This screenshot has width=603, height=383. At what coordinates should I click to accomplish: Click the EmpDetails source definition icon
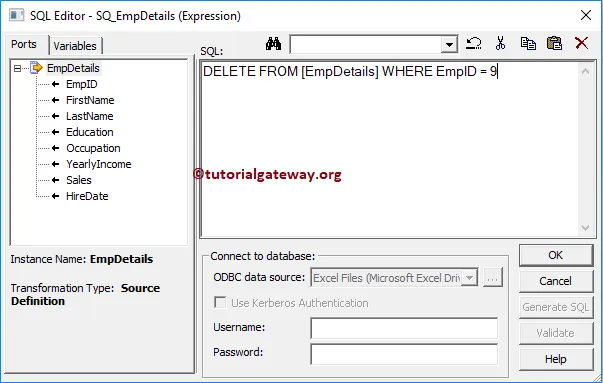pos(36,68)
